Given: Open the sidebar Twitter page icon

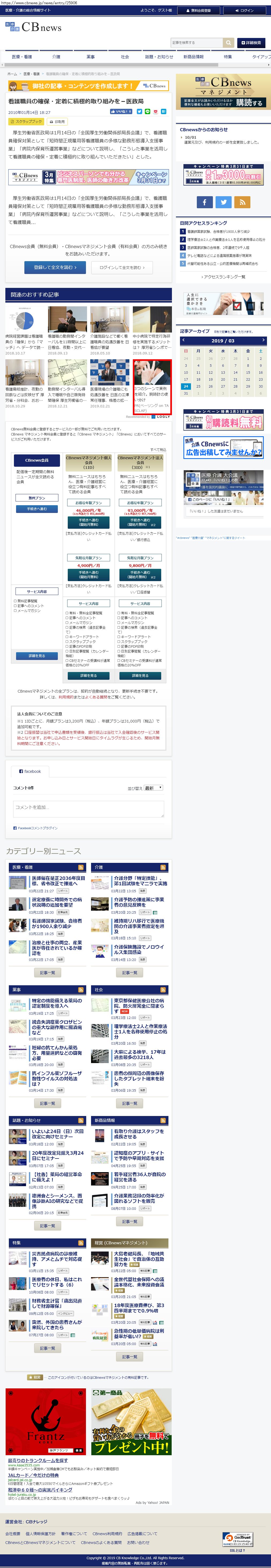Looking at the screenshot, I should tap(223, 202).
